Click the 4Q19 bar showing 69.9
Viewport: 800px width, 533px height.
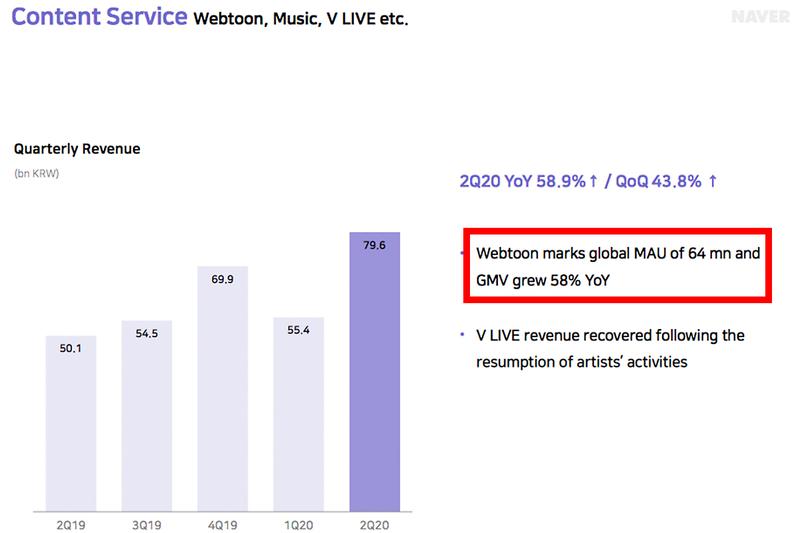click(222, 389)
